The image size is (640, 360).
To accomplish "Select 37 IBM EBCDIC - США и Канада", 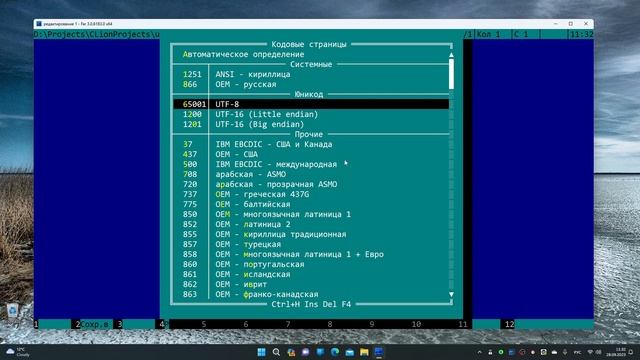I will point(311,144).
